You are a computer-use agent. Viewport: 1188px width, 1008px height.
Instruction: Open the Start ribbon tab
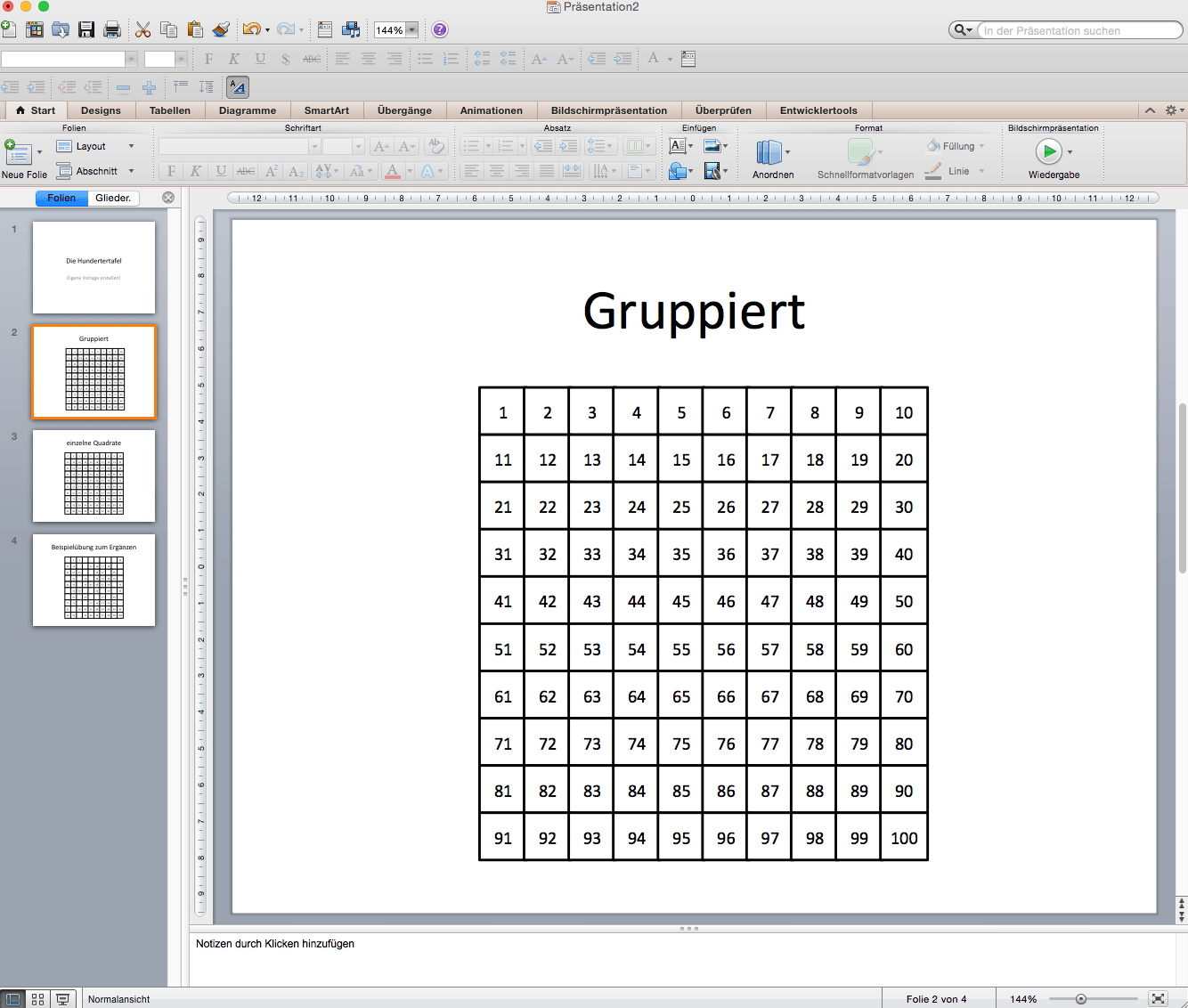(x=36, y=110)
